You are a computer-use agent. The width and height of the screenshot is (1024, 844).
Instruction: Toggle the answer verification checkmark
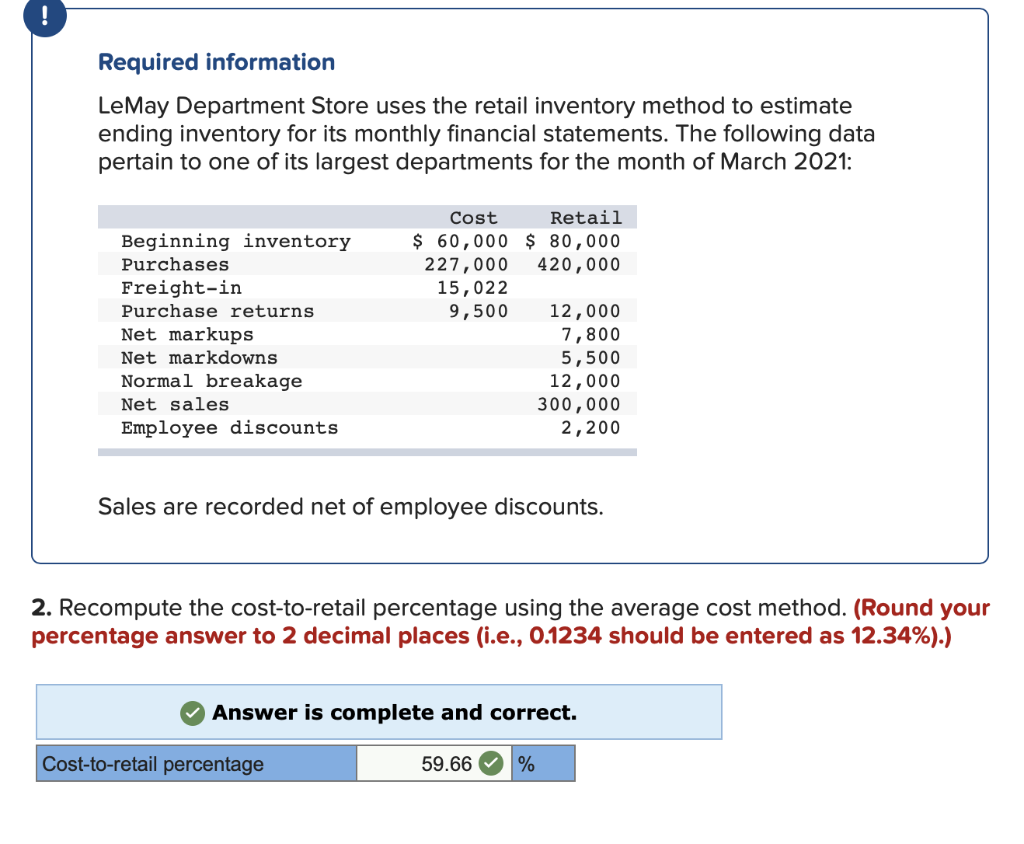pyautogui.click(x=490, y=763)
